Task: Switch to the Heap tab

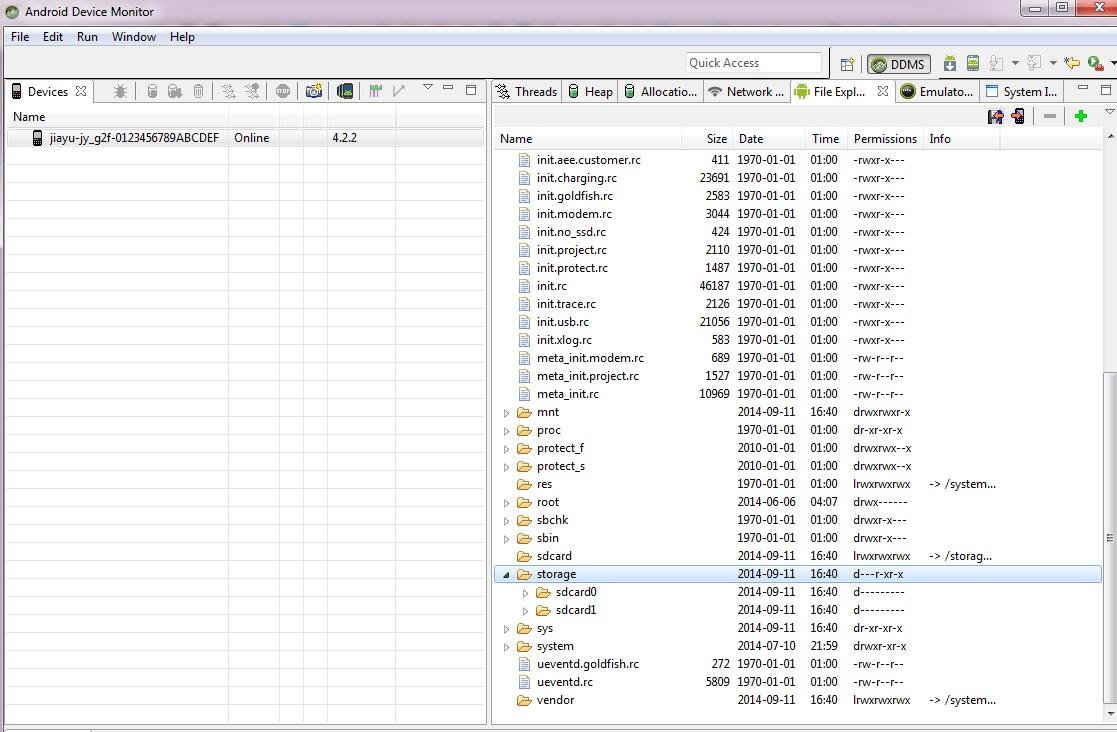Action: pyautogui.click(x=590, y=91)
